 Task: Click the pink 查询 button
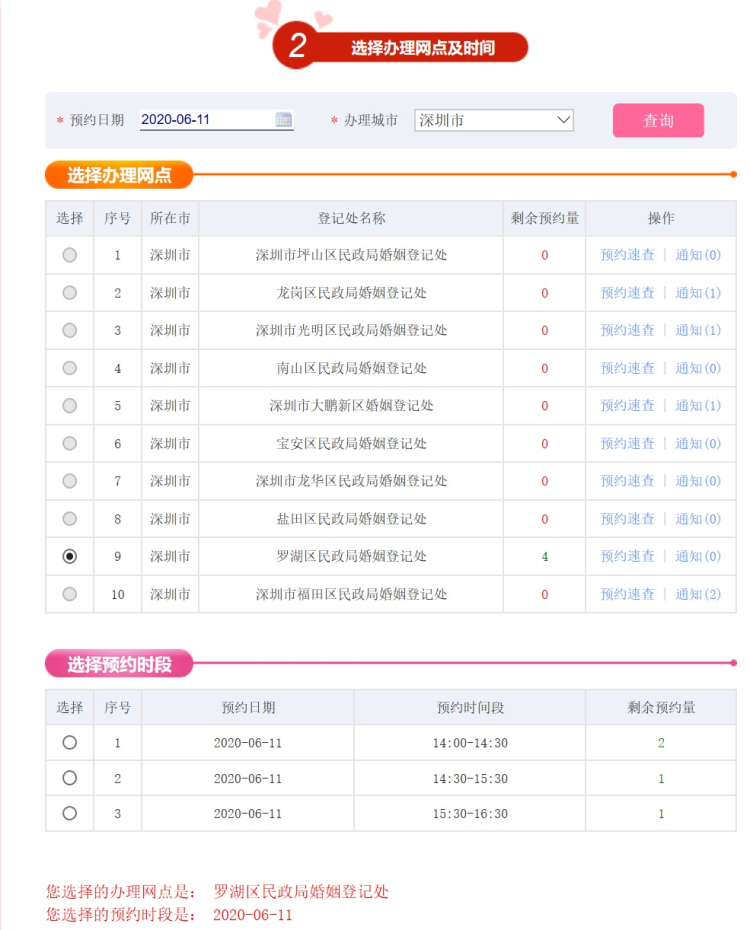pos(658,120)
